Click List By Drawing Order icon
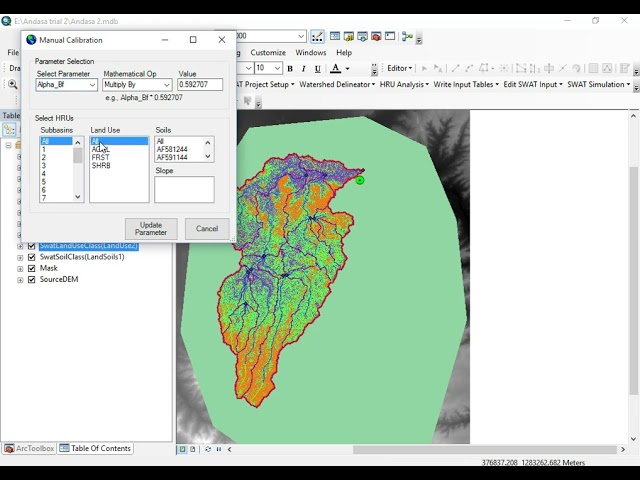640x480 pixels. [9, 129]
